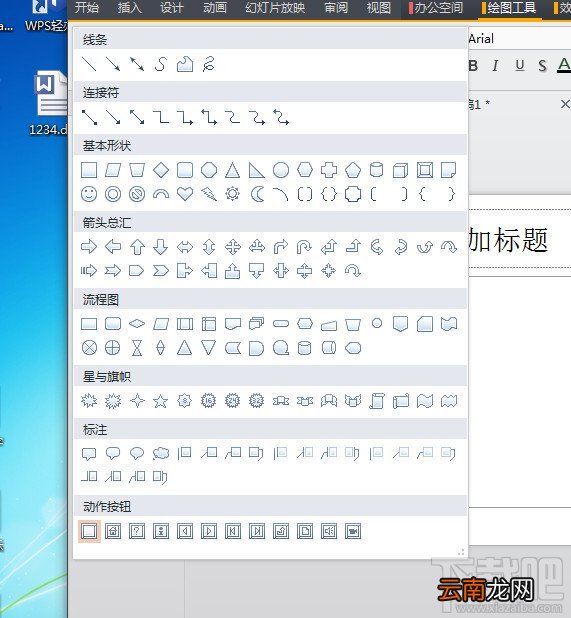571x618 pixels.
Task: Open the 审阅 tab
Action: [336, 7]
